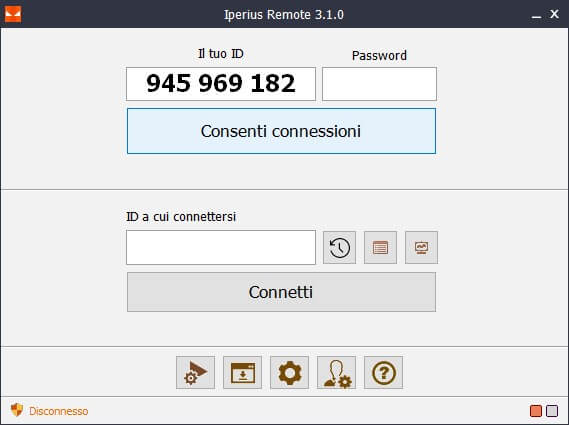
Task: Open general settings gear icon
Action: point(289,372)
